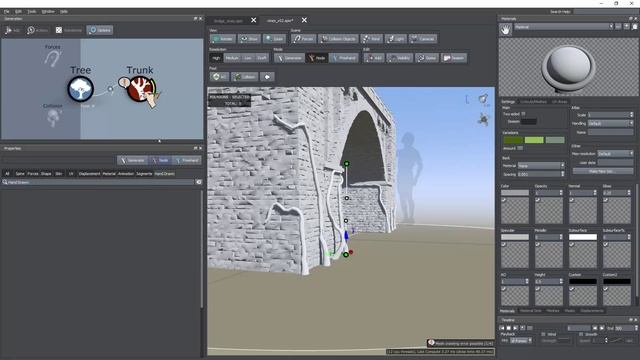Switch to Generator mode in toolbar
The height and width of the screenshot is (360, 640).
point(289,58)
